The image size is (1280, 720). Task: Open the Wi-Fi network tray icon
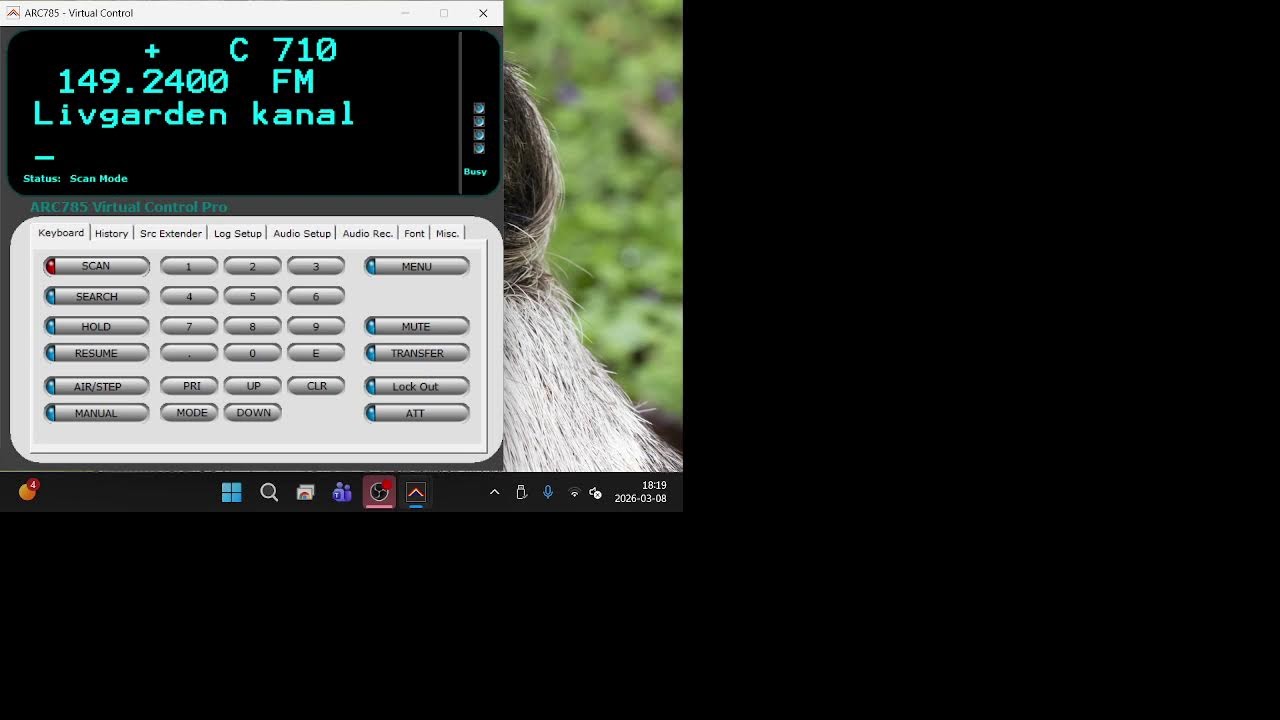574,492
